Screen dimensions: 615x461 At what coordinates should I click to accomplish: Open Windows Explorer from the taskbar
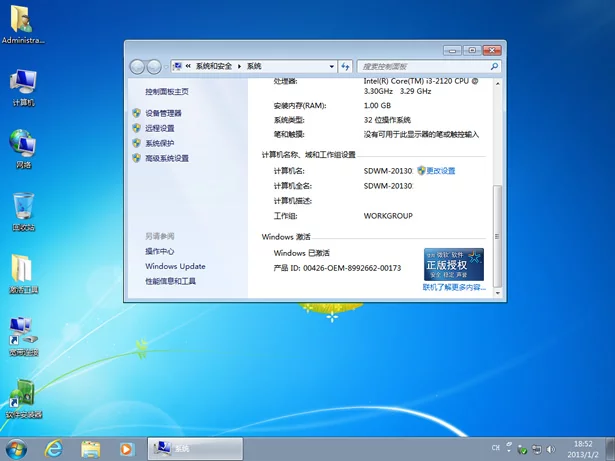point(91,449)
